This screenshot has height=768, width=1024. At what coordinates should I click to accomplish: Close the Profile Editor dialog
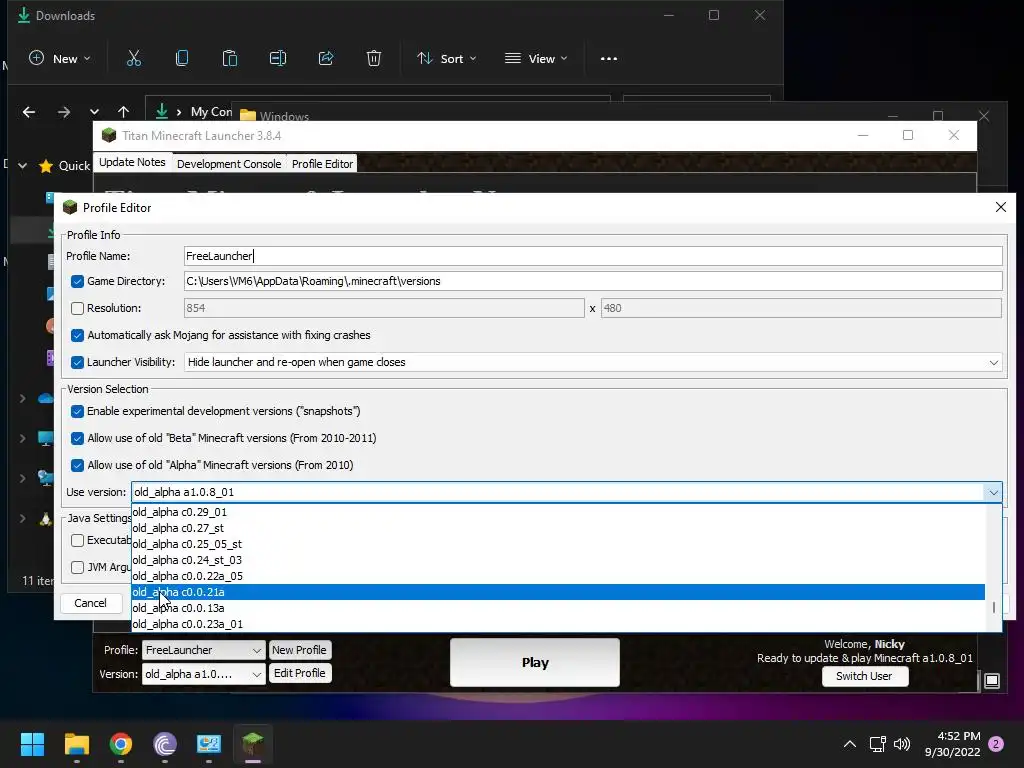pyautogui.click(x=1000, y=207)
